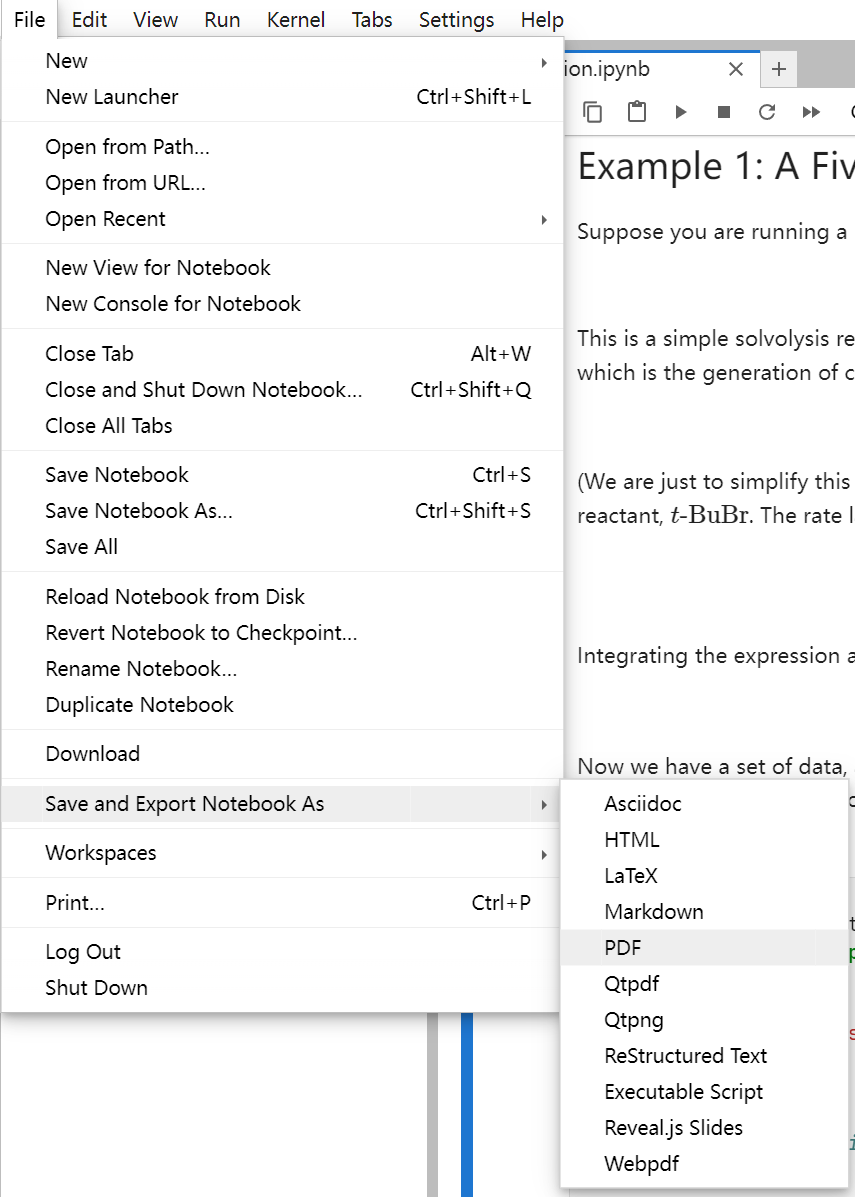Screen dimensions: 855x1197
Task: Open the Kernel menu
Action: (x=296, y=19)
